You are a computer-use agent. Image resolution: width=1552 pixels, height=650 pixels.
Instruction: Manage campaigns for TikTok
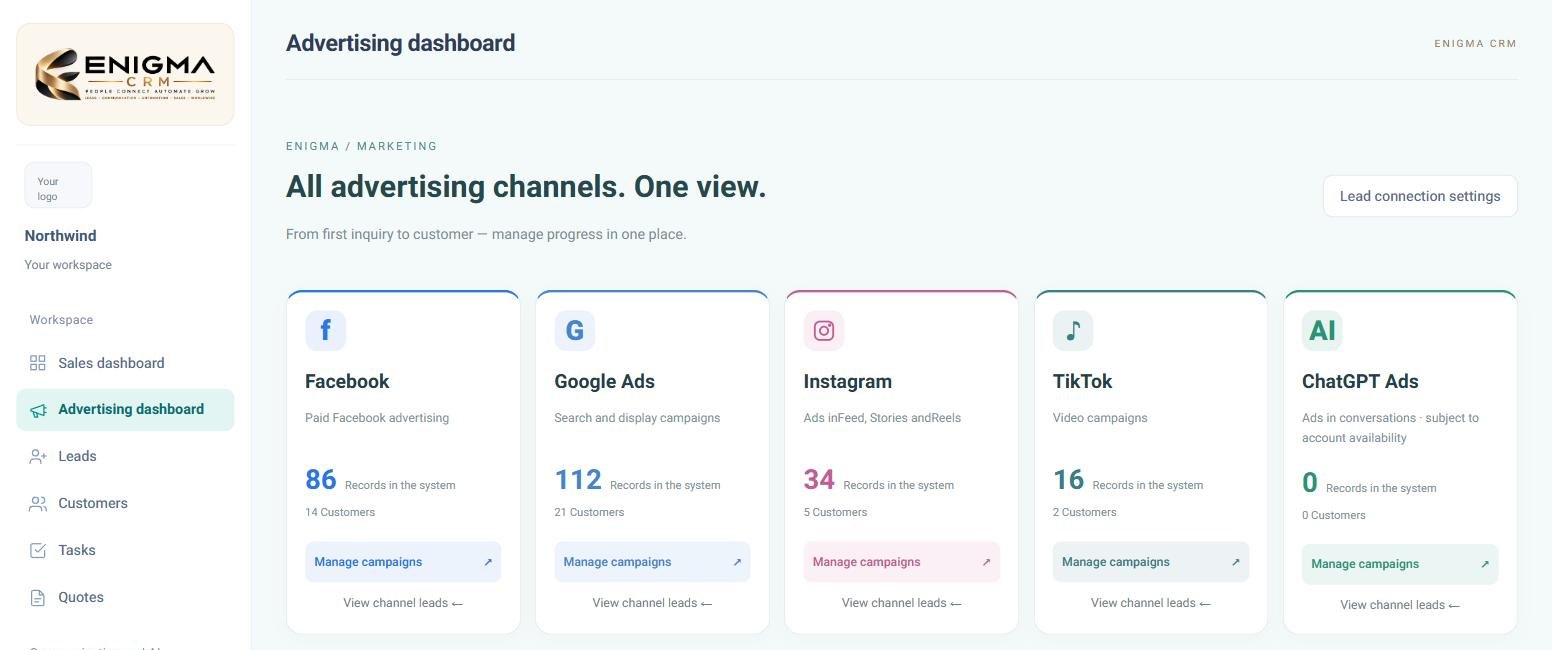click(1151, 562)
